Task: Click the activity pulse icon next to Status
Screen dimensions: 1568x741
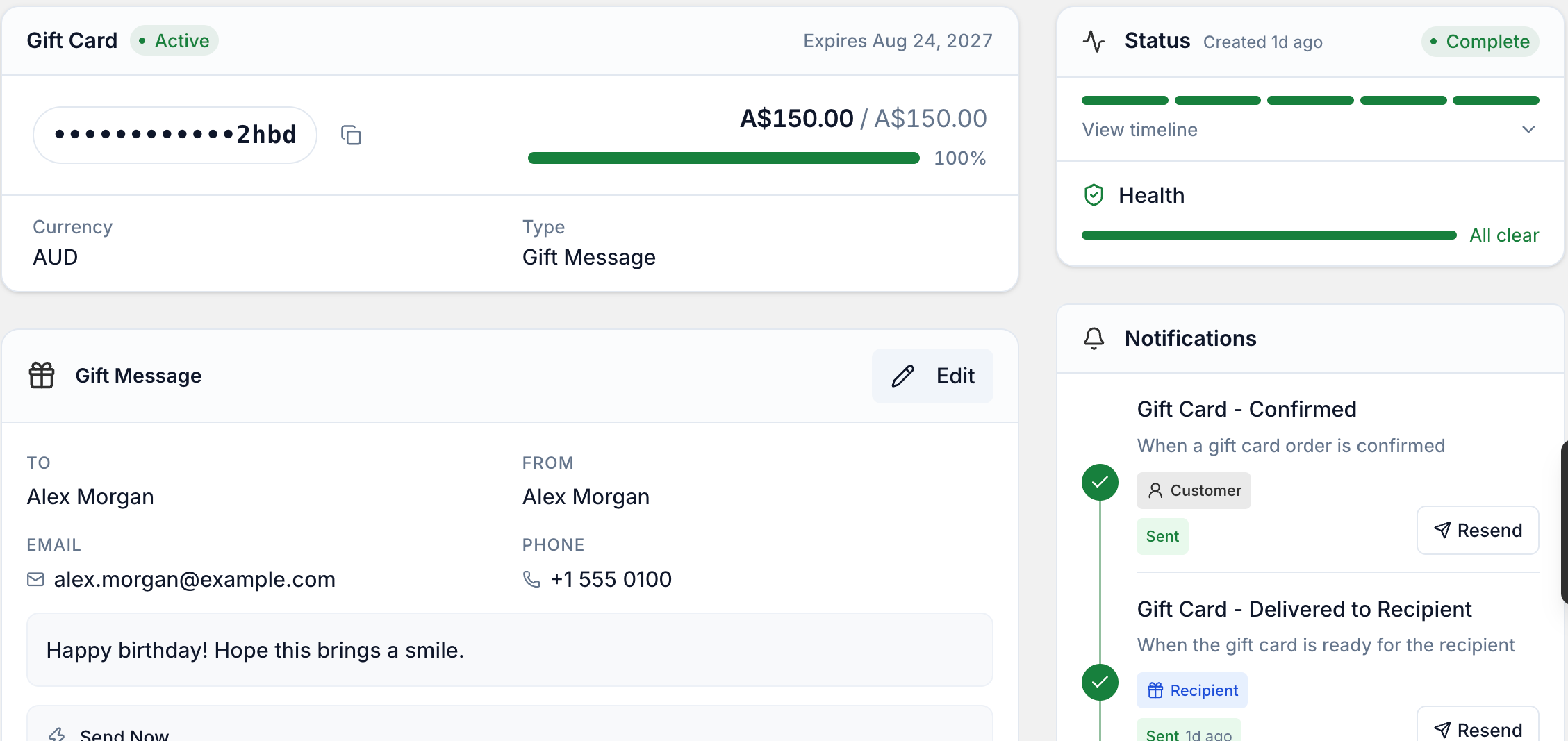Action: click(x=1094, y=41)
